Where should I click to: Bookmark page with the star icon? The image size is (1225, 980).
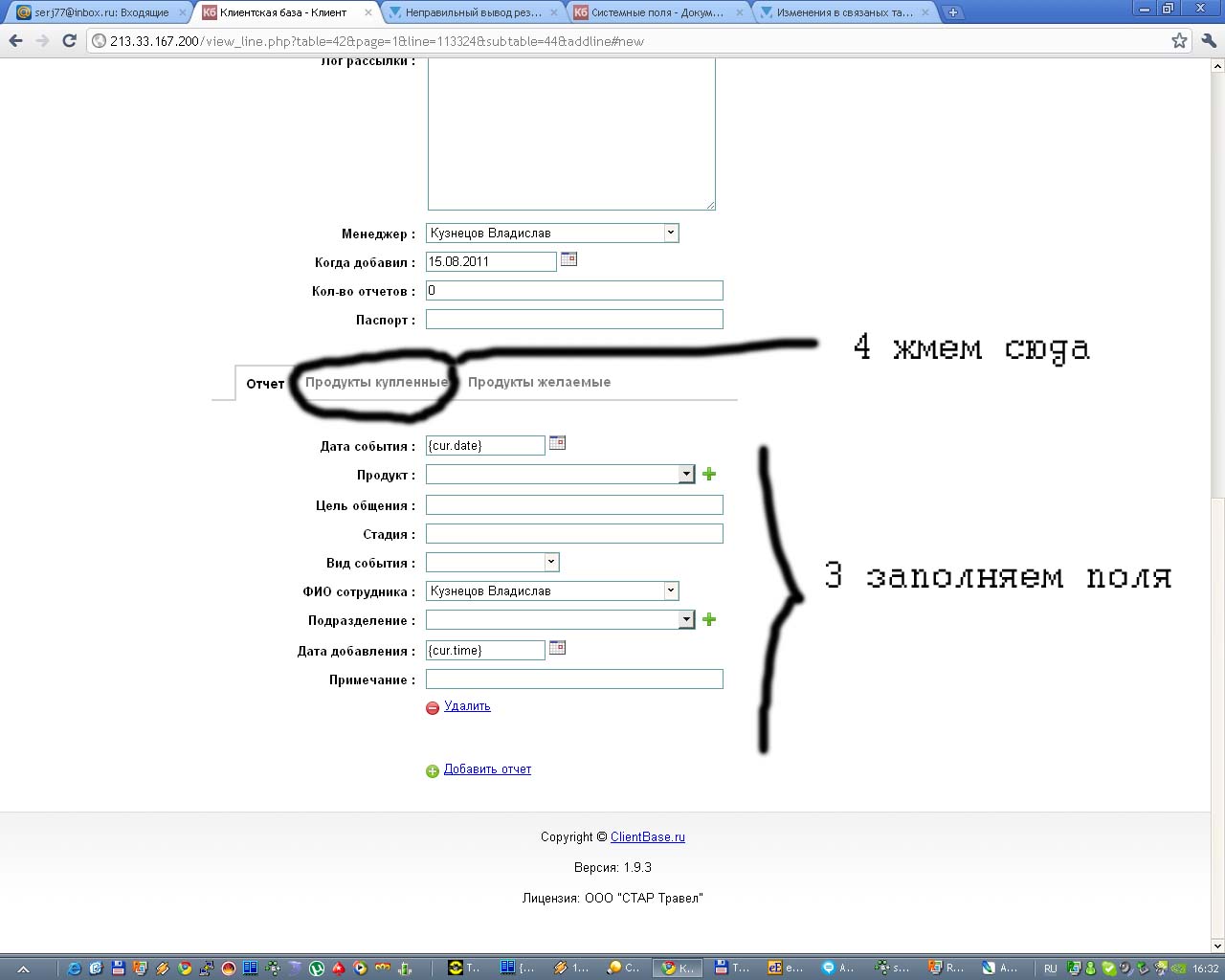click(x=1179, y=41)
